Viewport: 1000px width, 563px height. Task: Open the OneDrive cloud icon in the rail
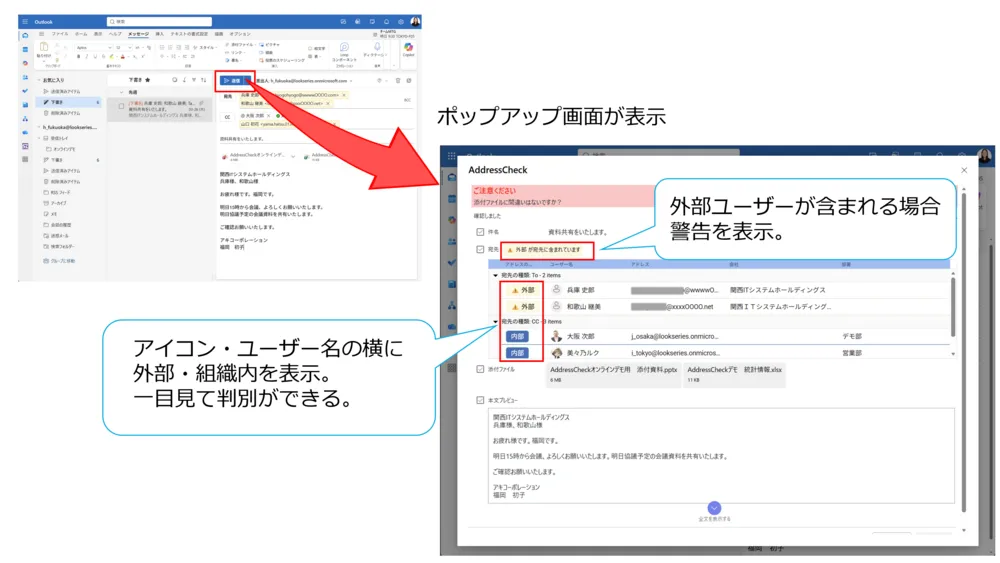(x=25, y=132)
